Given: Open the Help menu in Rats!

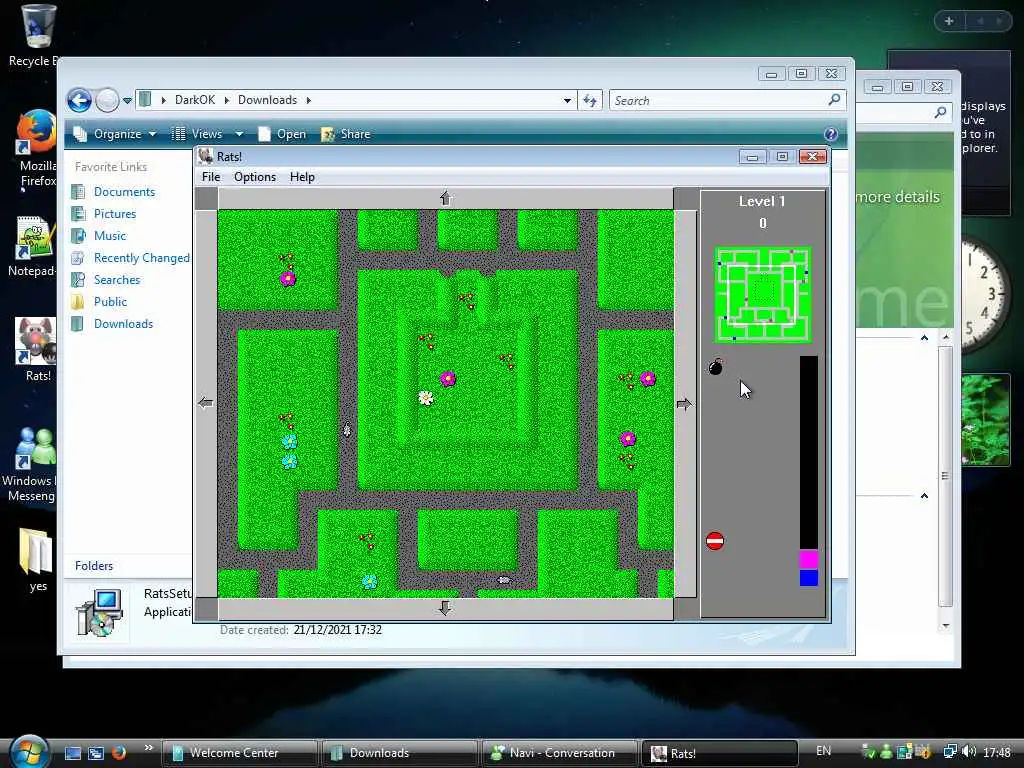Looking at the screenshot, I should [x=302, y=177].
